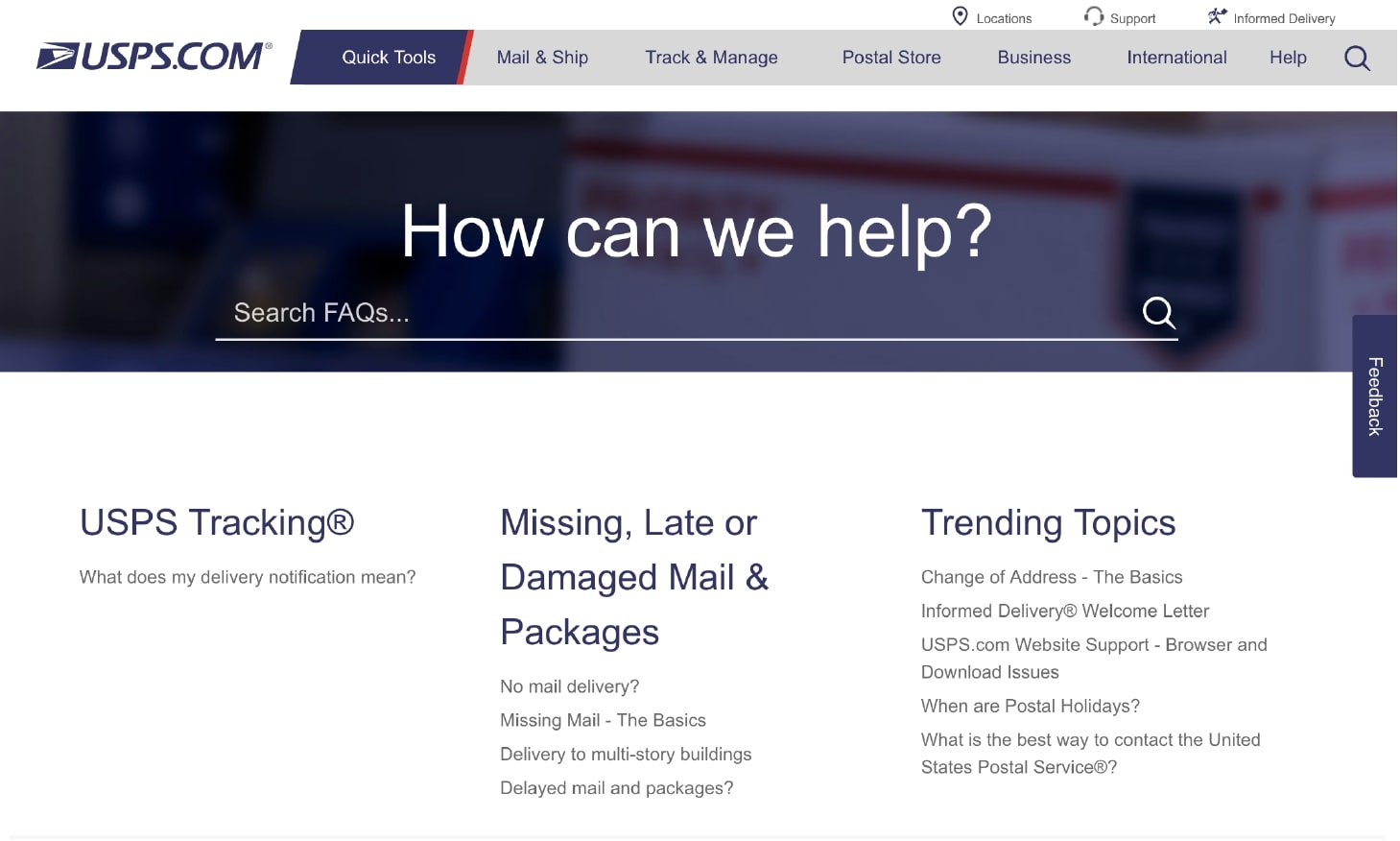Open "No mail delivery?" article
The height and width of the screenshot is (841, 1400).
(569, 686)
